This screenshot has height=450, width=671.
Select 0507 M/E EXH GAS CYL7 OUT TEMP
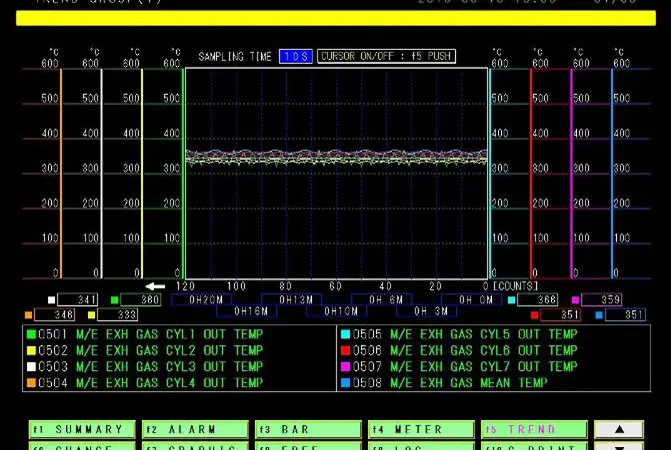[465, 367]
